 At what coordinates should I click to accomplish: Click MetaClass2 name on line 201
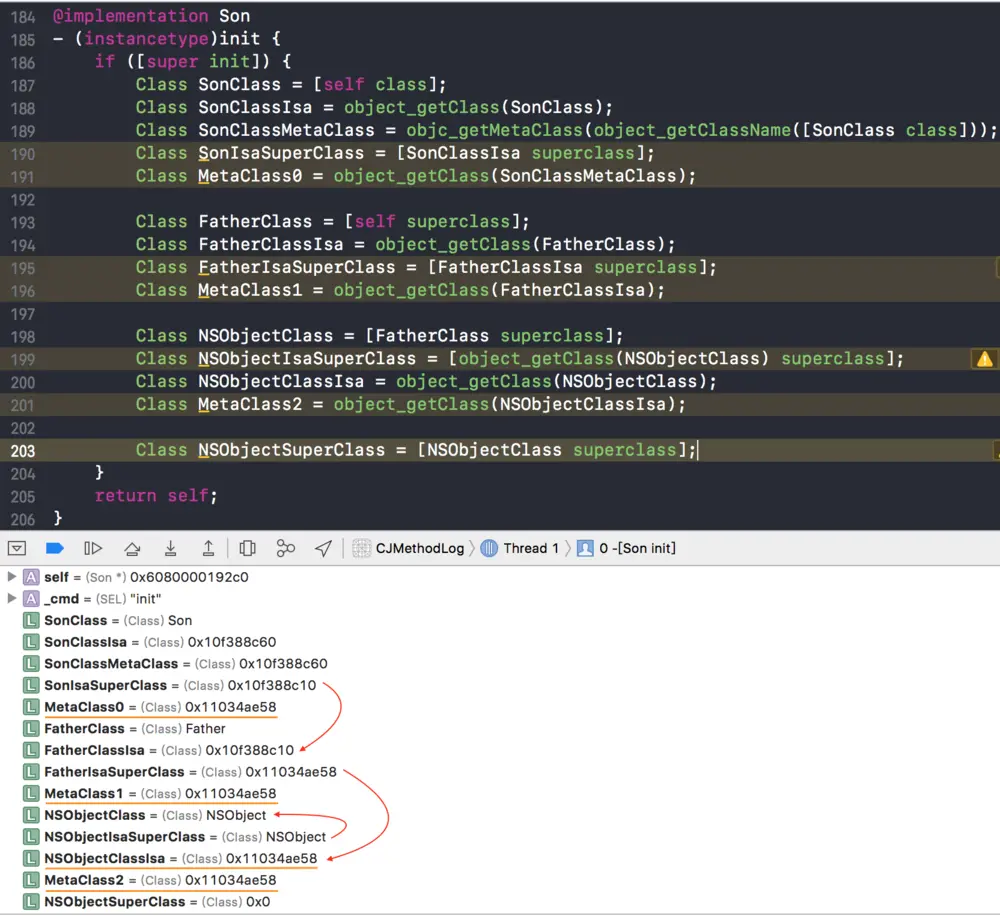250,404
